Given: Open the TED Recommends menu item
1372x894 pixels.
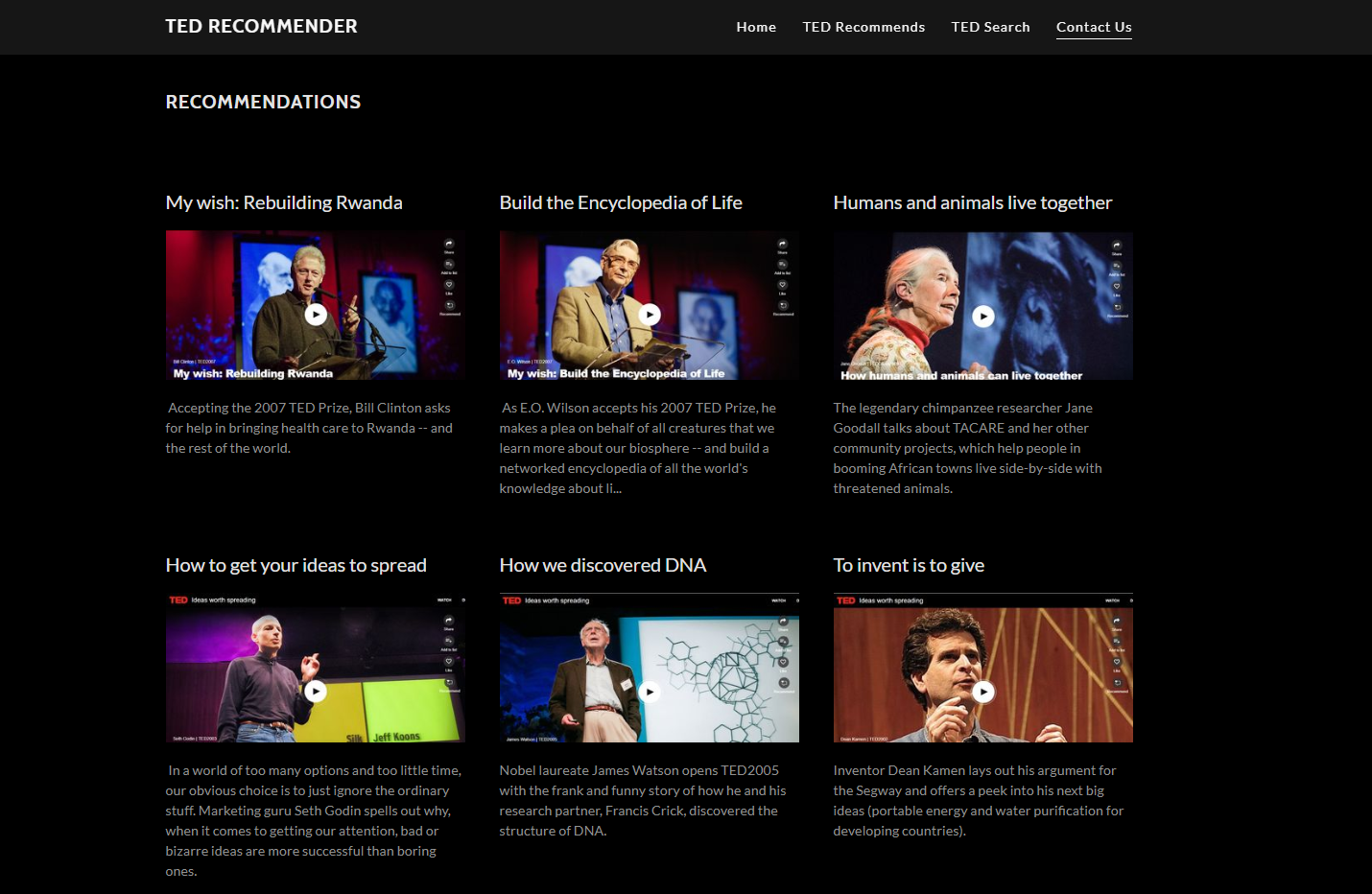Looking at the screenshot, I should pyautogui.click(x=863, y=27).
